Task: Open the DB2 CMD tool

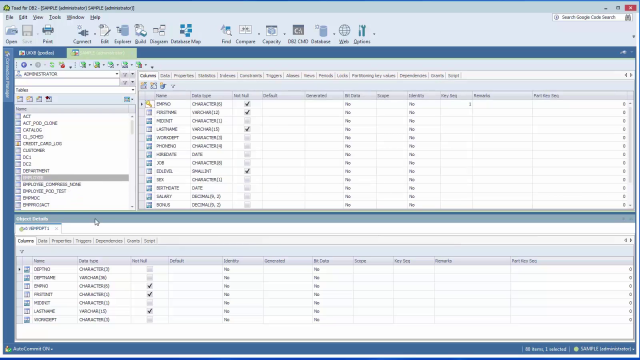Action: [x=298, y=34]
